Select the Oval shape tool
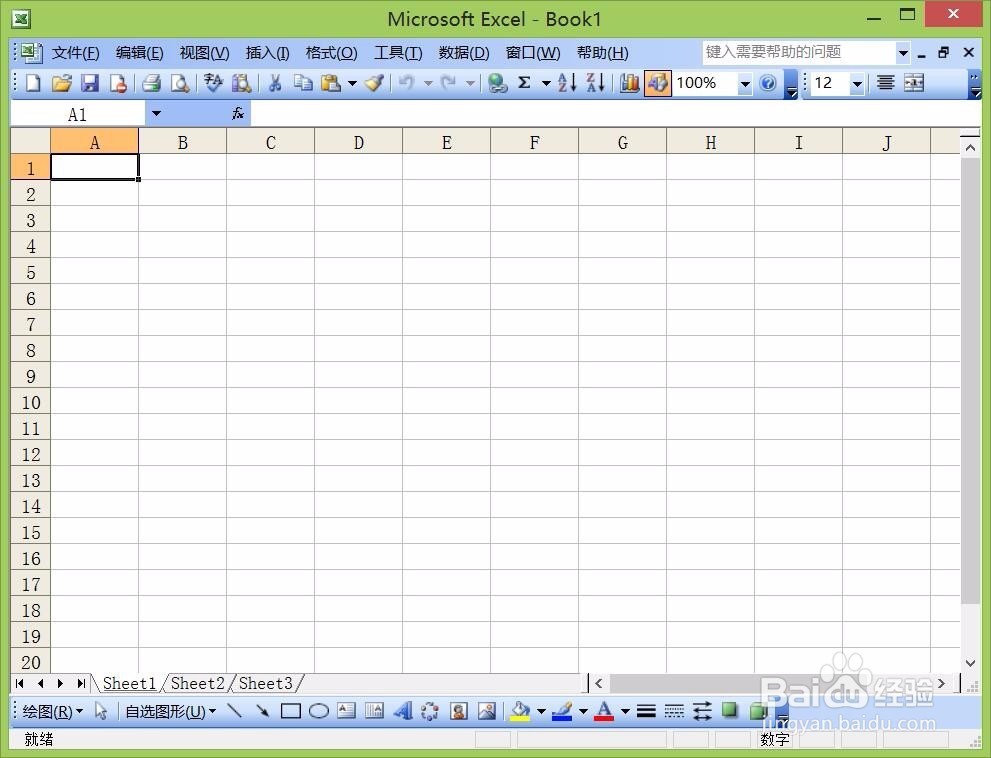 319,711
